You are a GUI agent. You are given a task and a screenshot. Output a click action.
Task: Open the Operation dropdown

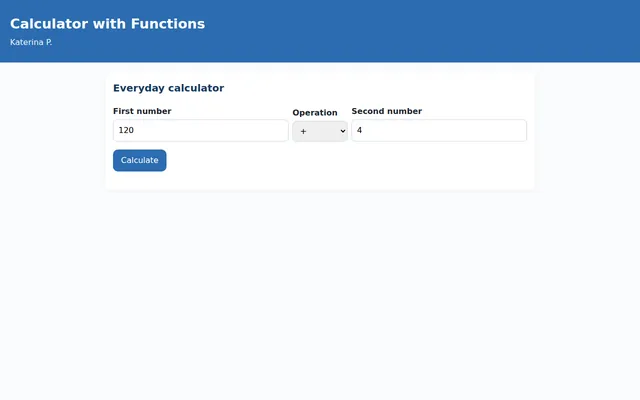[320, 131]
